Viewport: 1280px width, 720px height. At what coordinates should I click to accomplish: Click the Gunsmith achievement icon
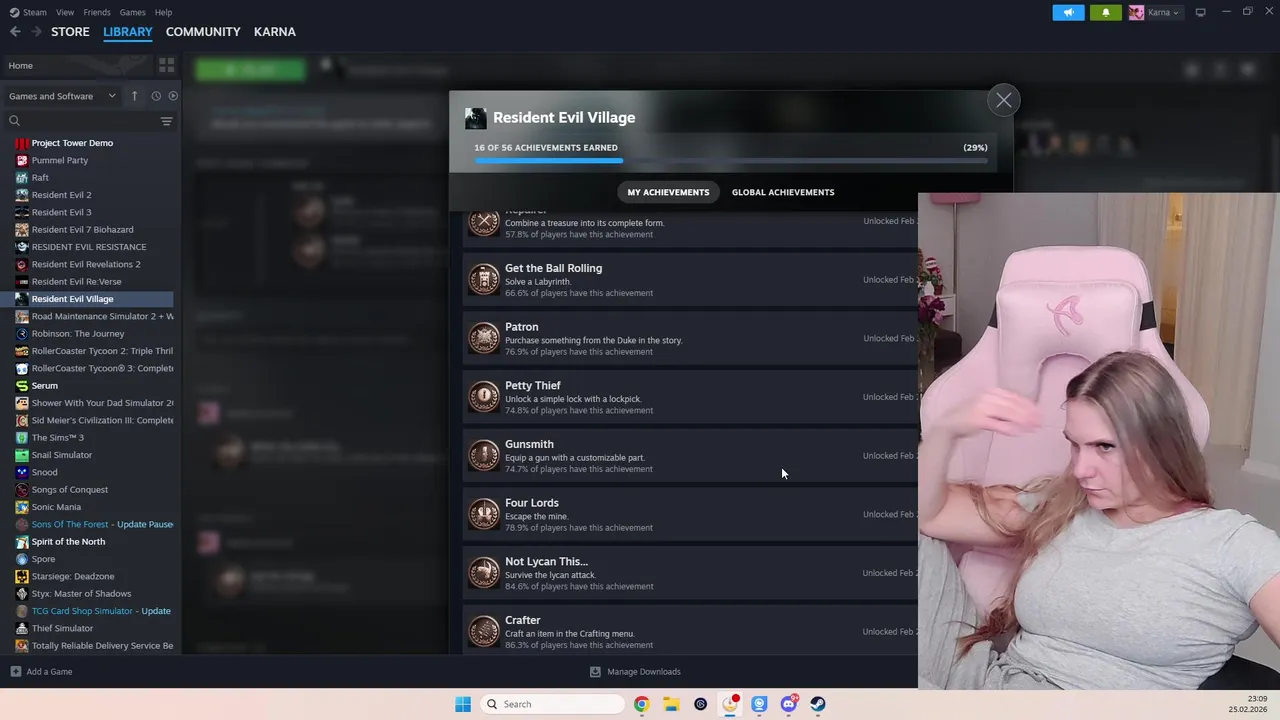[484, 456]
